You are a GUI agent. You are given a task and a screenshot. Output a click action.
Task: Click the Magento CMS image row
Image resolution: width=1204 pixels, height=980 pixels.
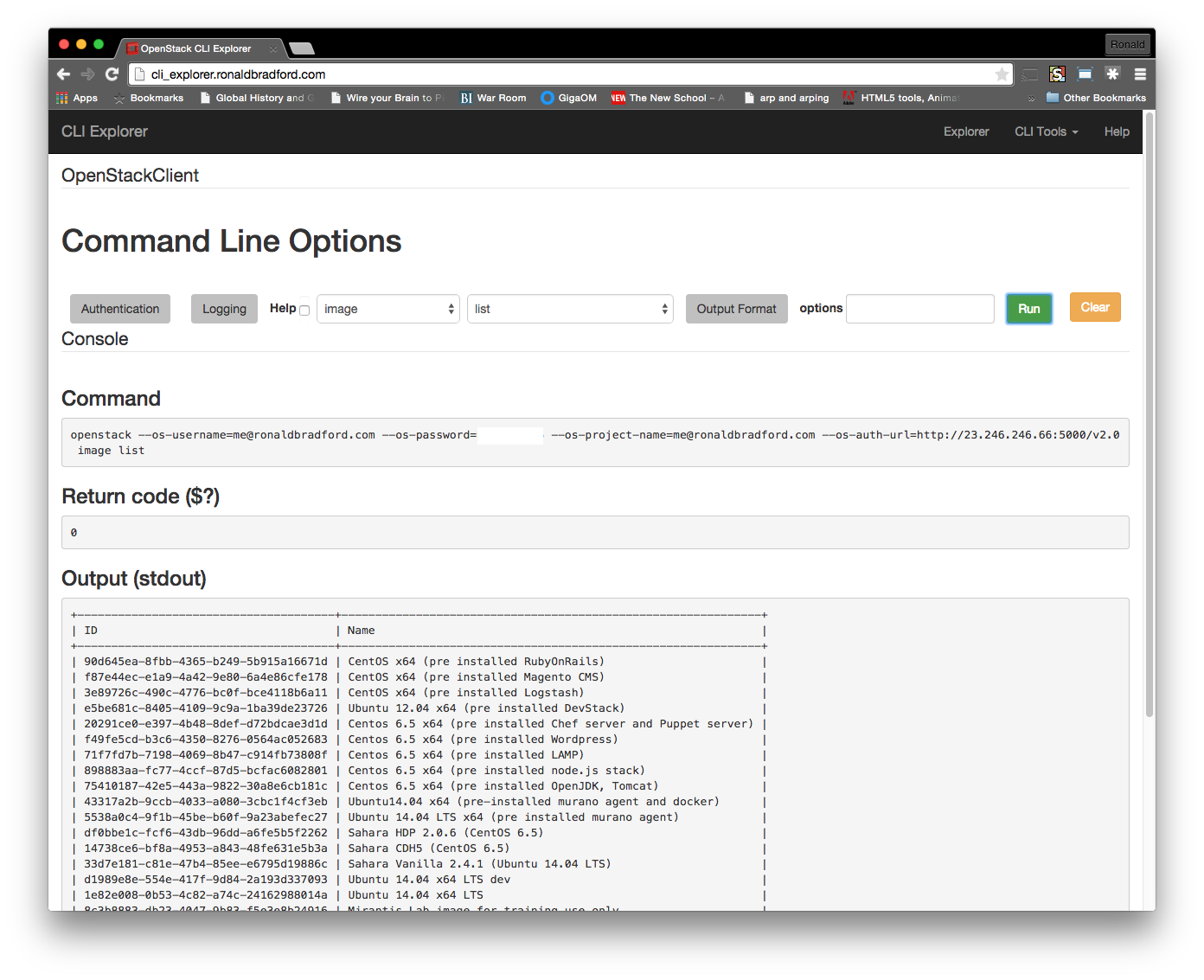coord(419,677)
